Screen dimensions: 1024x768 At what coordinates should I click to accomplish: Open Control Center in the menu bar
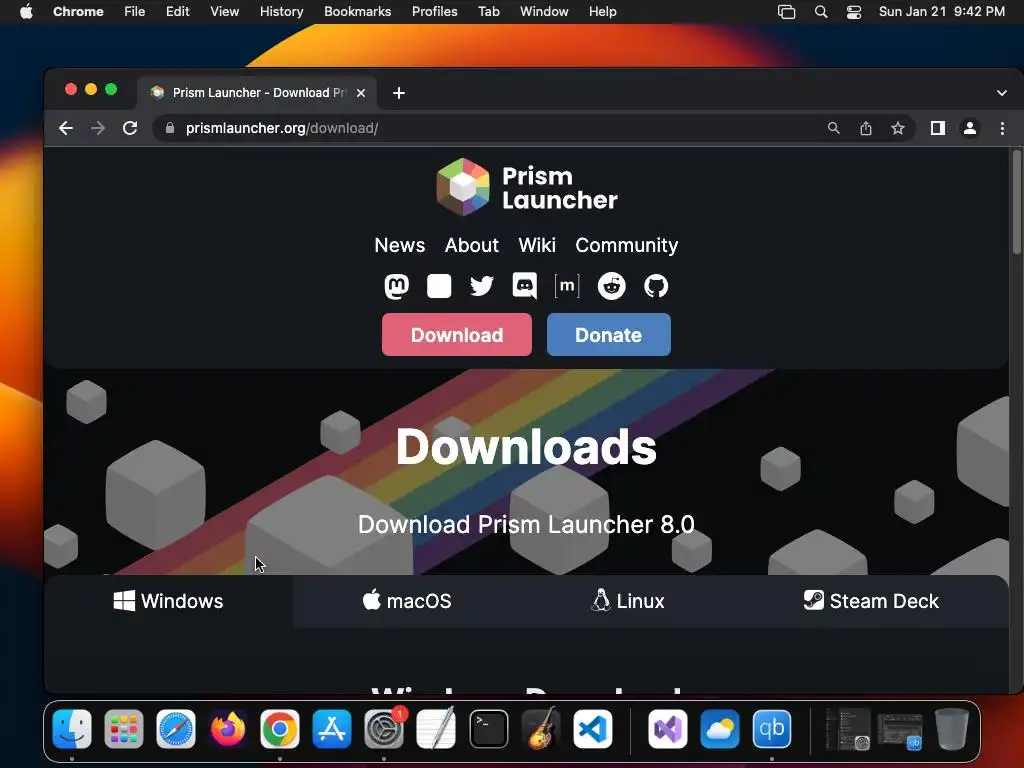854,12
